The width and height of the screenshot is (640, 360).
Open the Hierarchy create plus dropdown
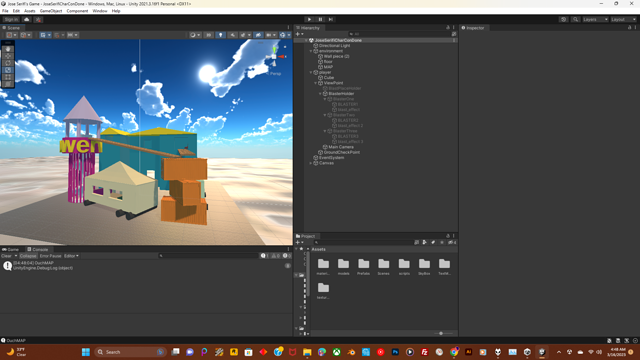(299, 34)
